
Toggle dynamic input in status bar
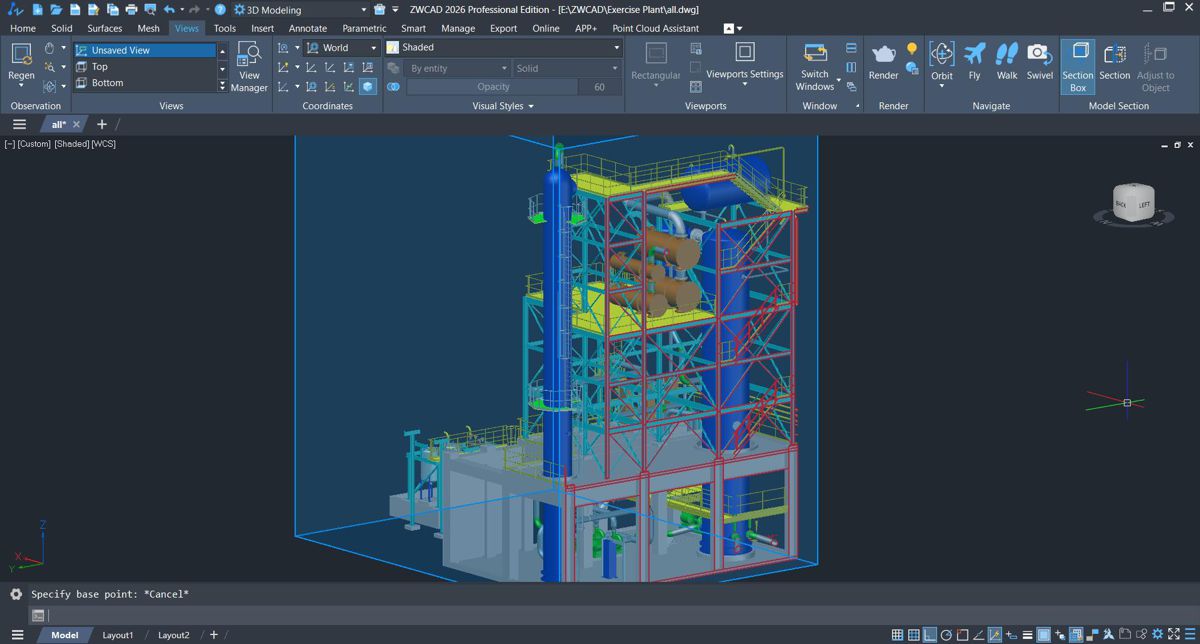coord(1011,634)
